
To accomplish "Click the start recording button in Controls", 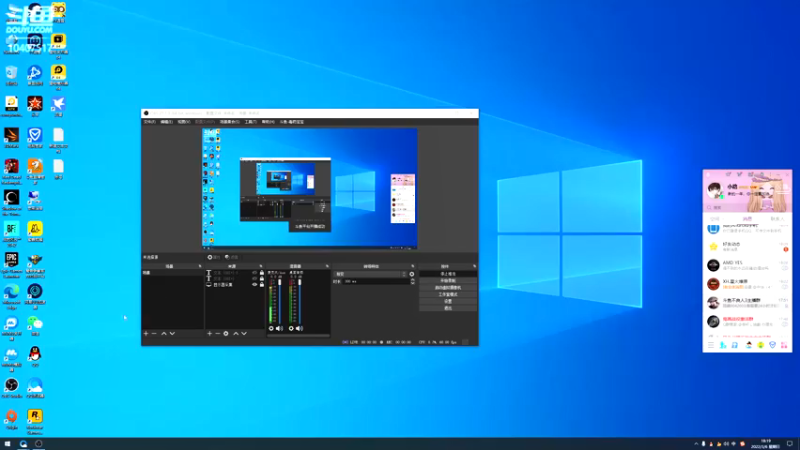I will pos(448,281).
